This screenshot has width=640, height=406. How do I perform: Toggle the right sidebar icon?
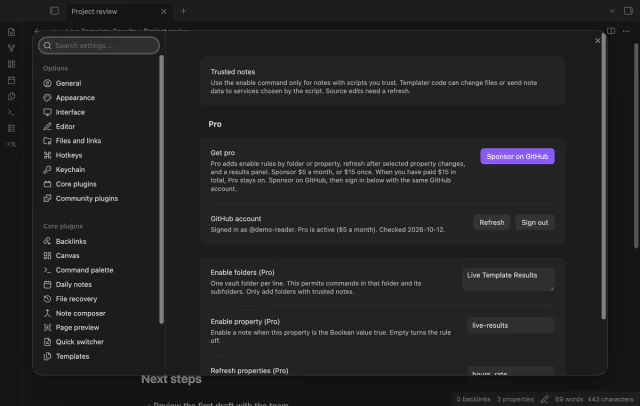pyautogui.click(x=628, y=11)
